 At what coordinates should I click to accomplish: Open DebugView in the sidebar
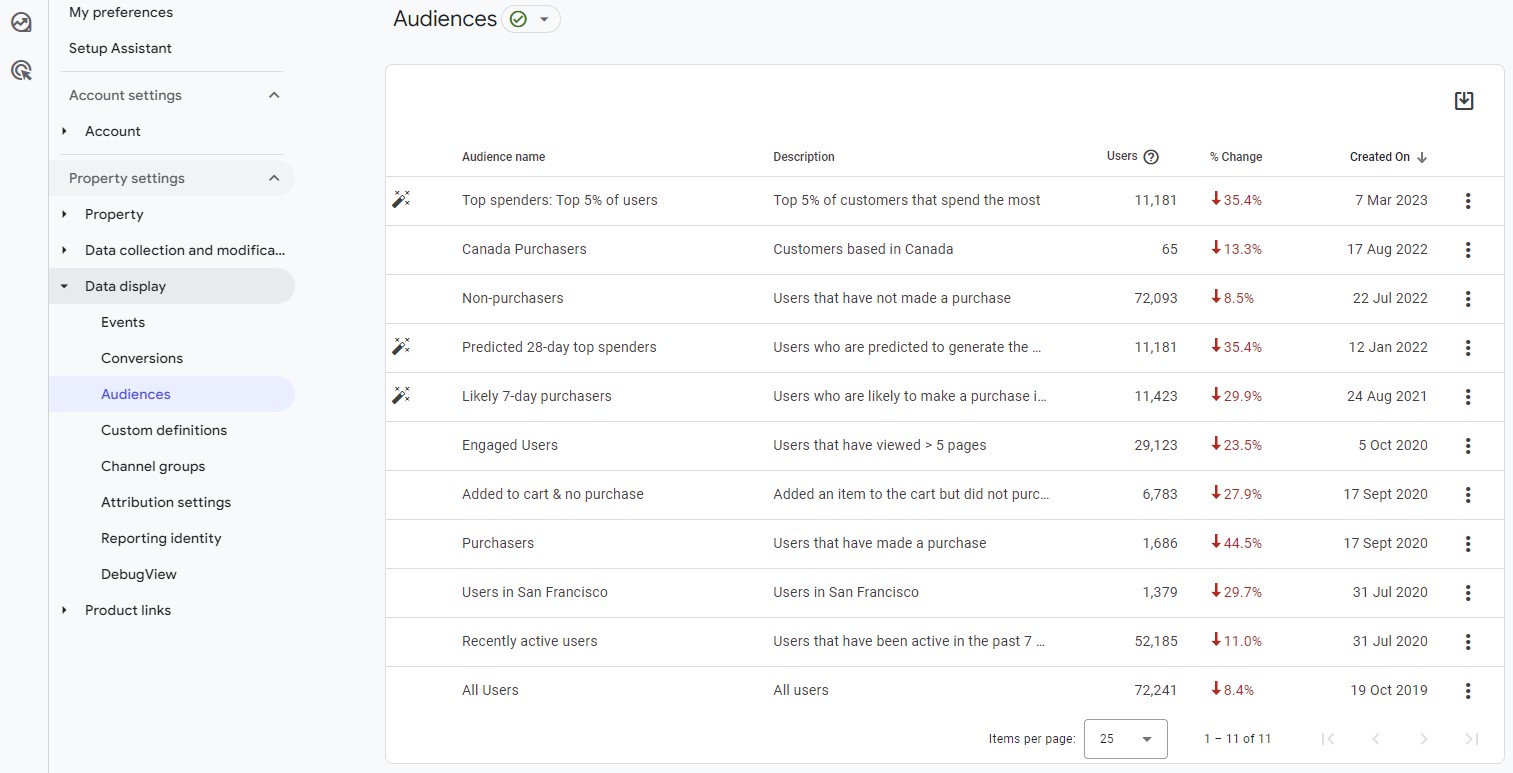point(139,574)
